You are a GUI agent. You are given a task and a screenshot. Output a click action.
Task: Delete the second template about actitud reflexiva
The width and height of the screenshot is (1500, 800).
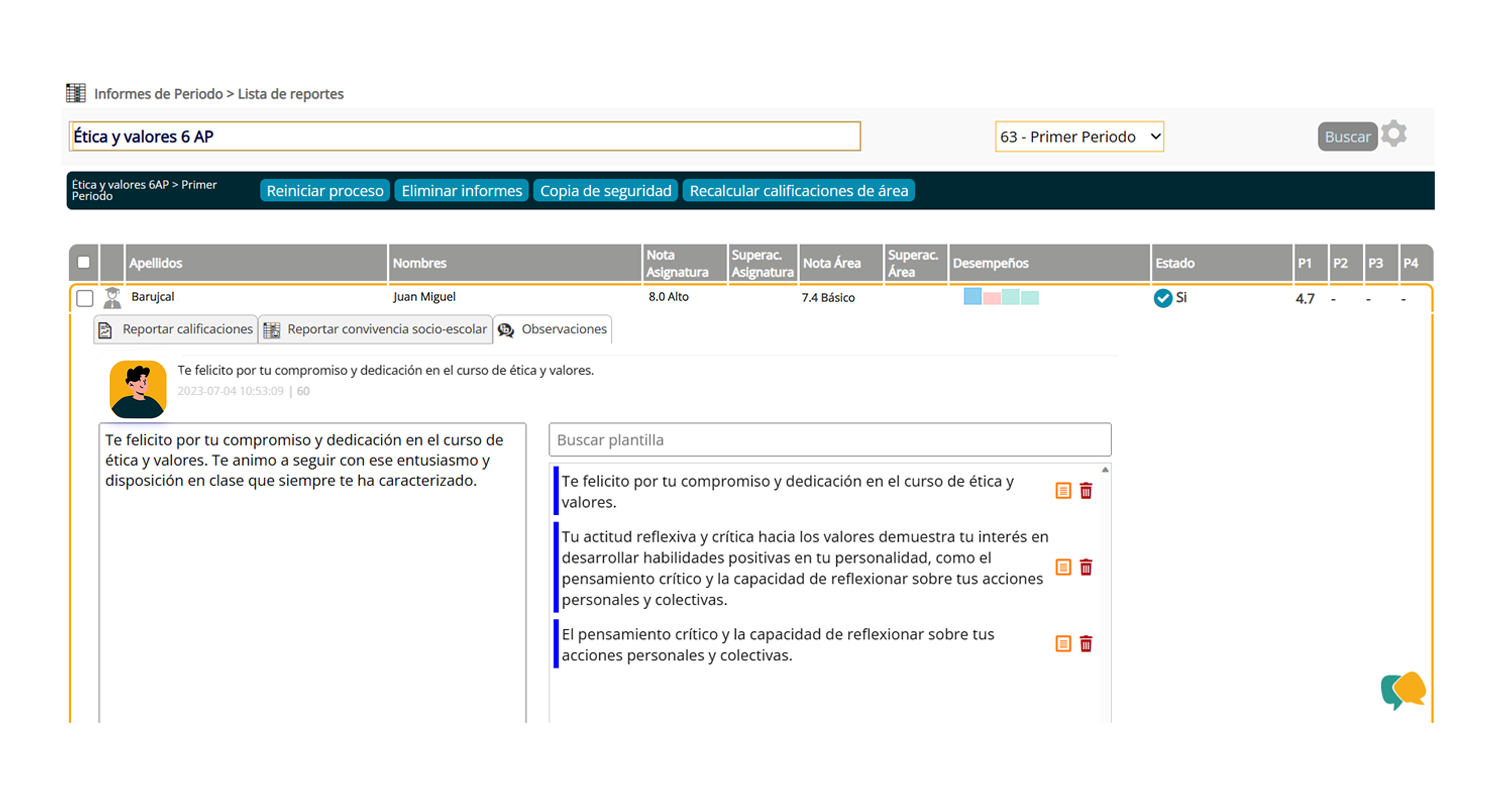(1086, 567)
